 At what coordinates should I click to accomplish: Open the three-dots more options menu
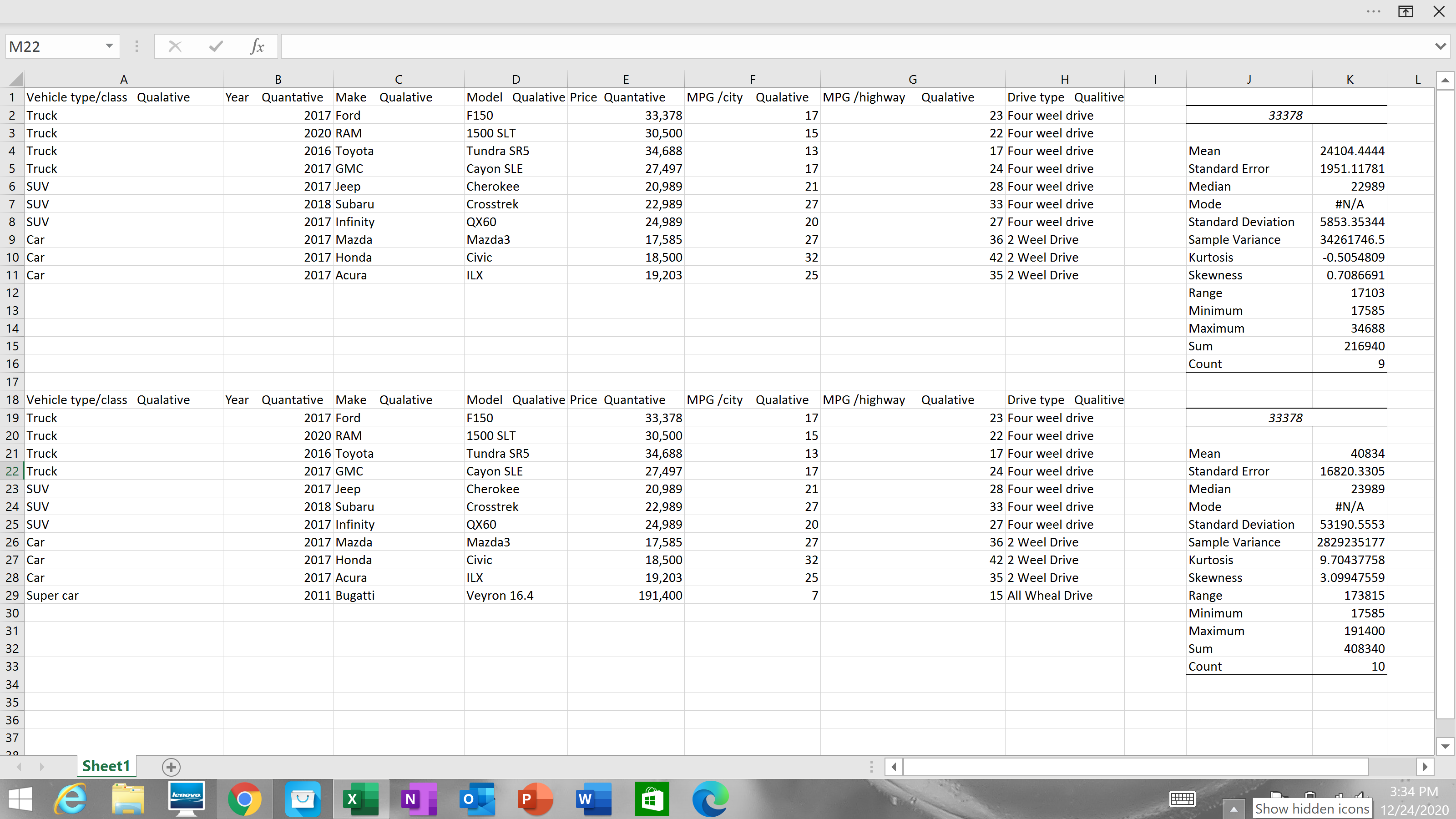pos(1374,11)
